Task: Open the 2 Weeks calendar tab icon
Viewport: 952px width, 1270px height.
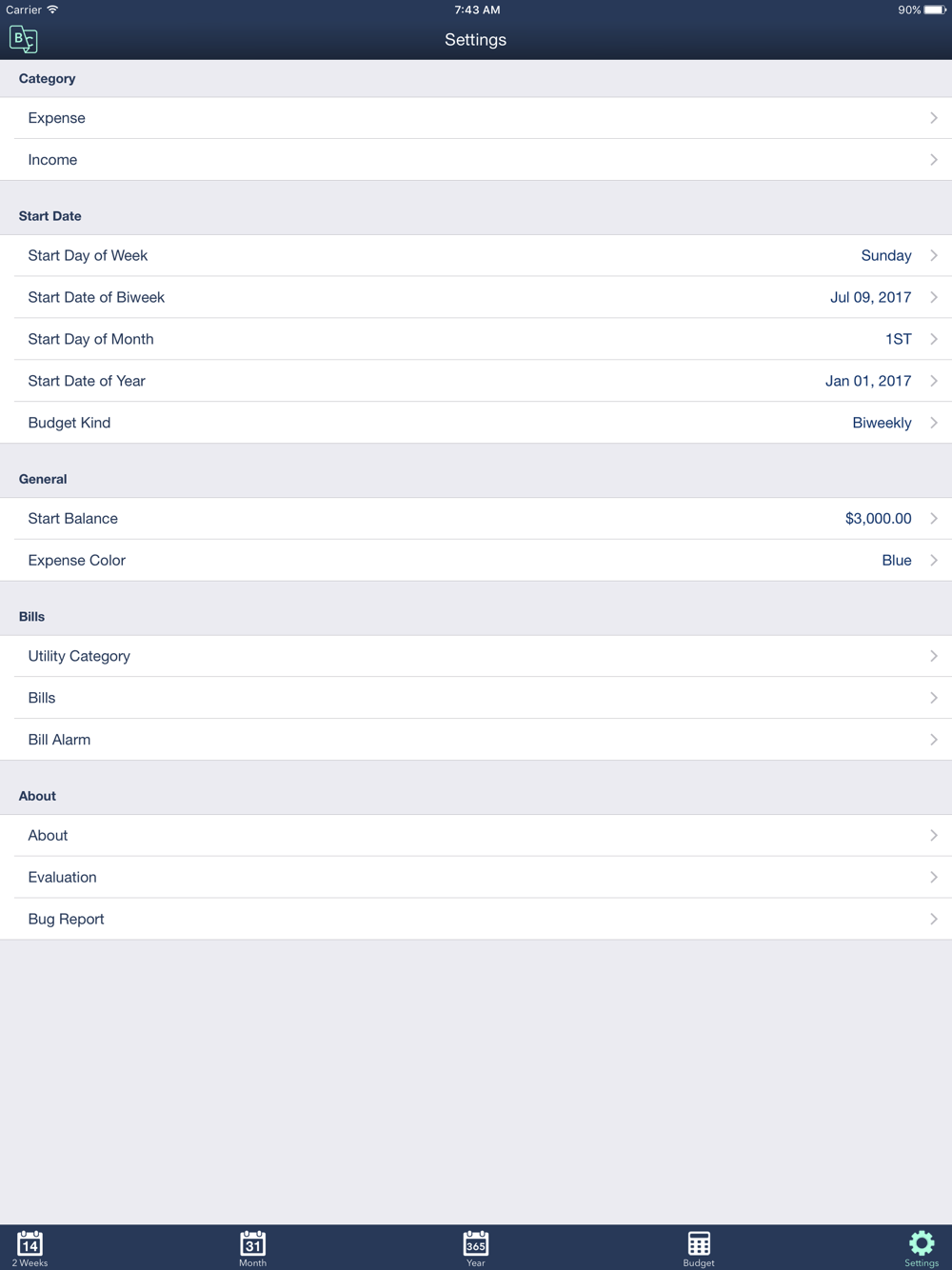Action: pos(30,1243)
